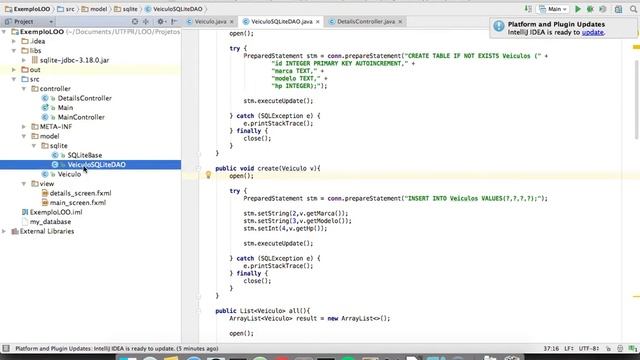The height and width of the screenshot is (360, 640).
Task: Click the intention light bulb in gutter
Action: click(208, 175)
